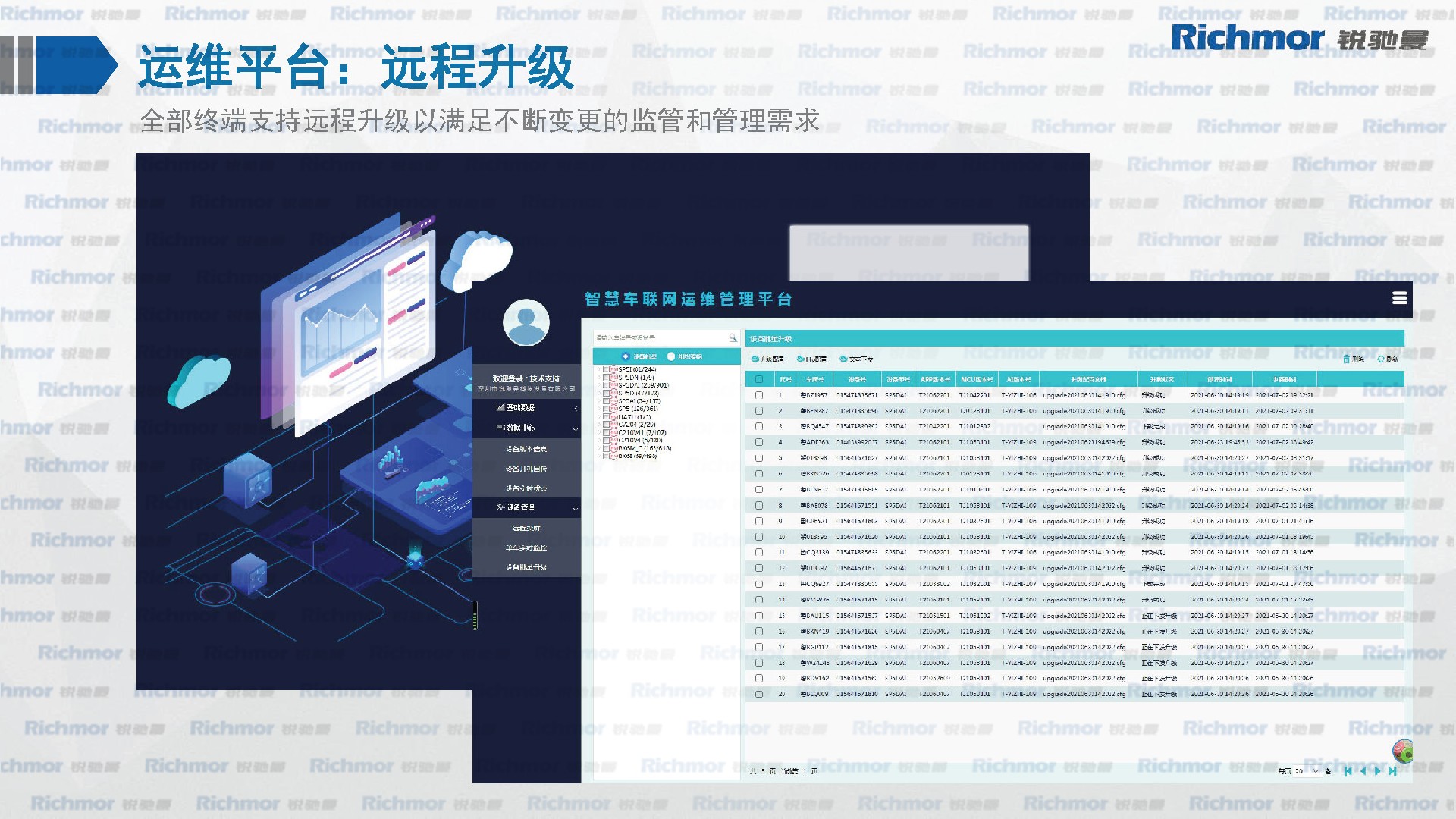Check the row 20 checkbox (DLQ009)
The height and width of the screenshot is (819, 1456).
pyautogui.click(x=758, y=694)
